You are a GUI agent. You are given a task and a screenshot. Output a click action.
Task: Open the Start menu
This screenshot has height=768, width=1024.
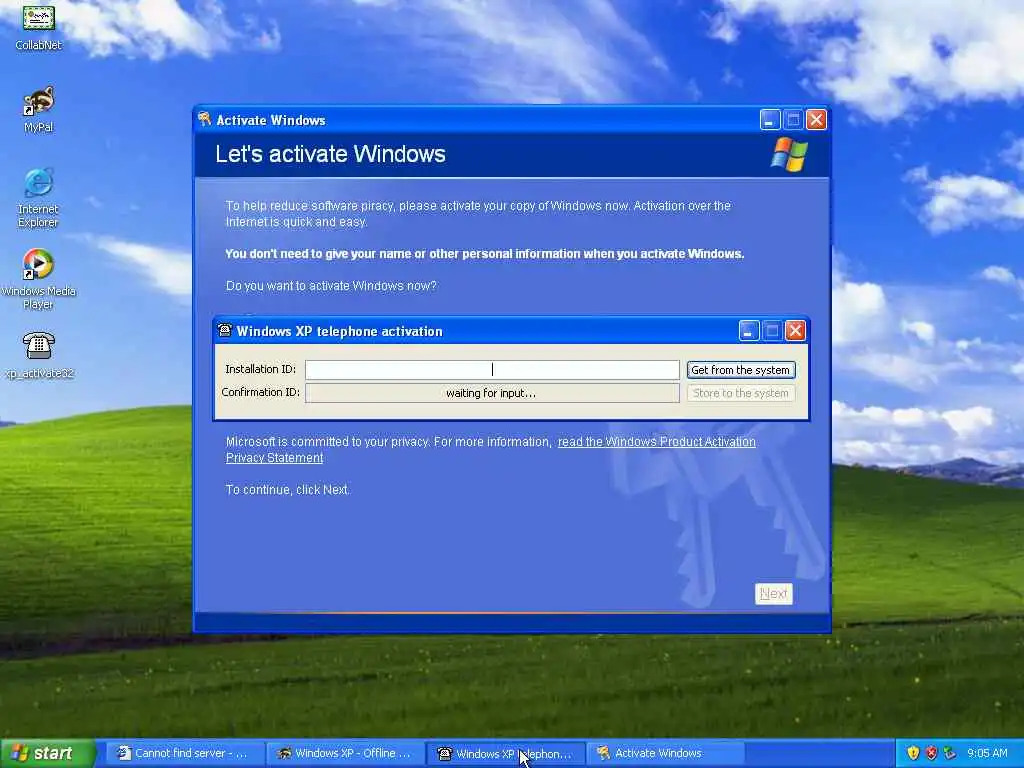tap(48, 753)
